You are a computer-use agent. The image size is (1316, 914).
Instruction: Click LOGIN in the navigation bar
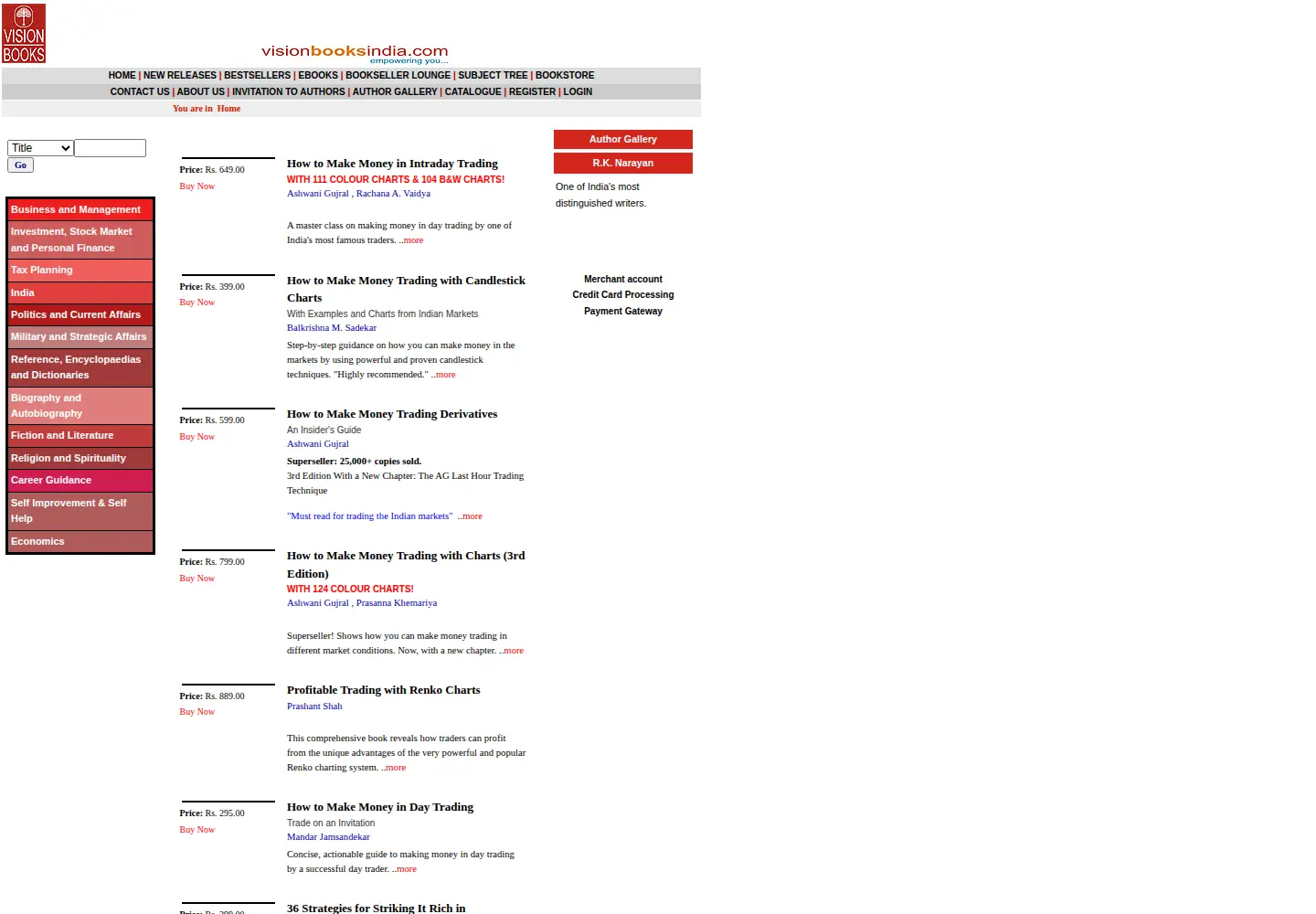(578, 92)
